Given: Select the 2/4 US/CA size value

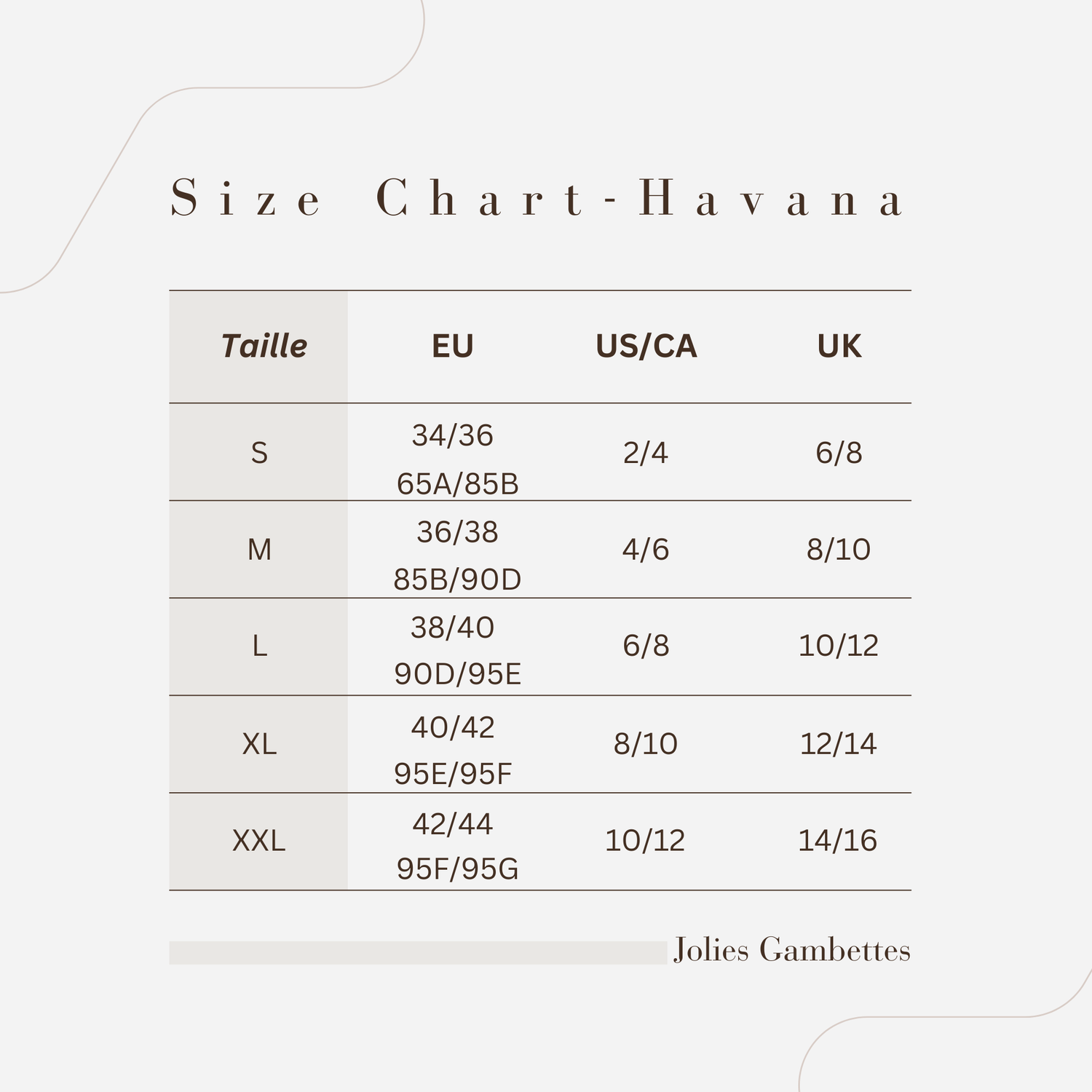Looking at the screenshot, I should pos(645,453).
